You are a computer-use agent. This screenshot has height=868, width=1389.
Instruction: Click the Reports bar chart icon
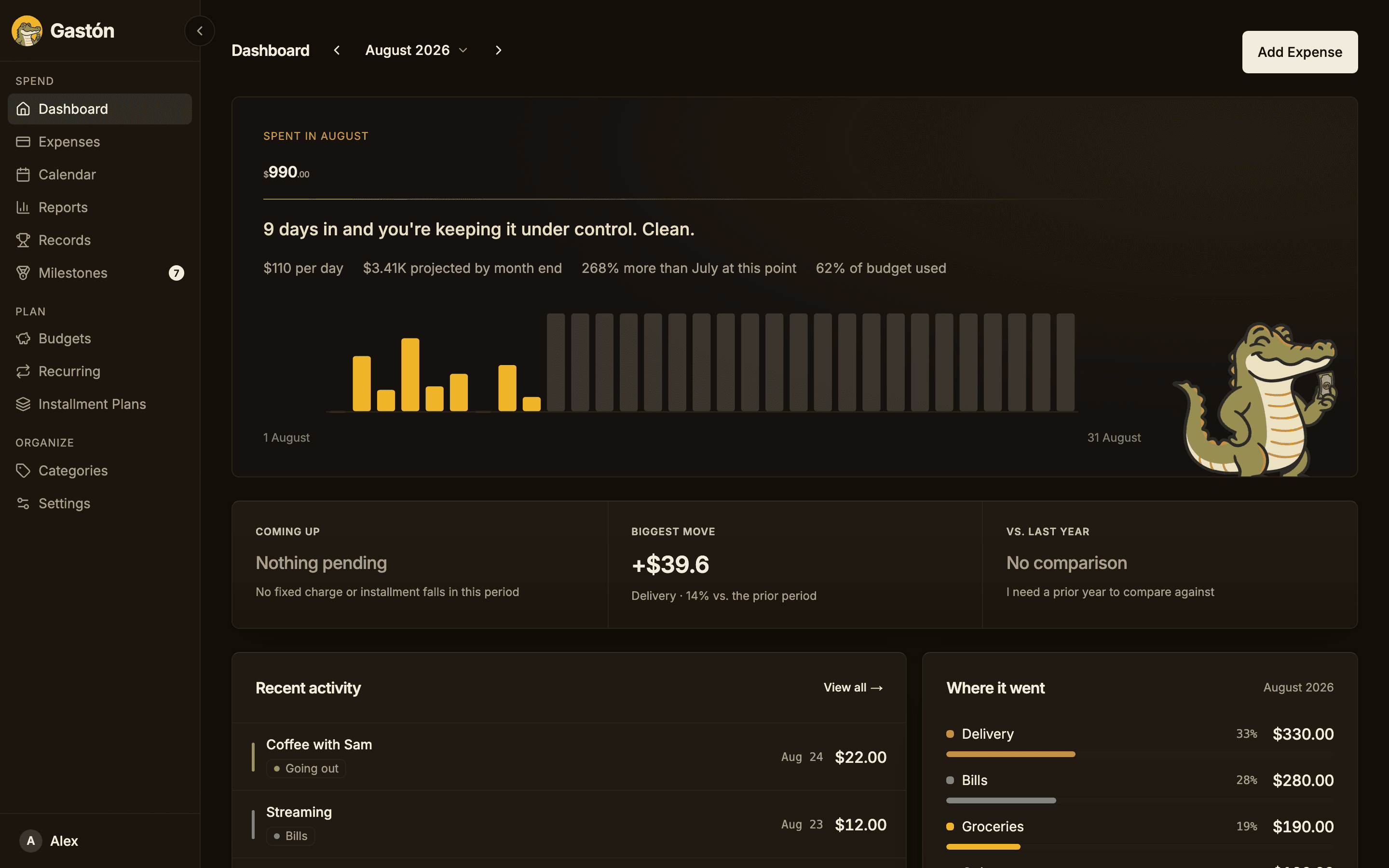23,207
